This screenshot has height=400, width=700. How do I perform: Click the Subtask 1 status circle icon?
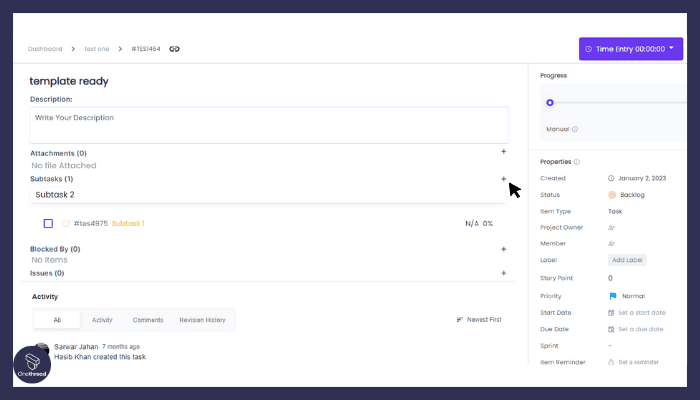tap(66, 223)
